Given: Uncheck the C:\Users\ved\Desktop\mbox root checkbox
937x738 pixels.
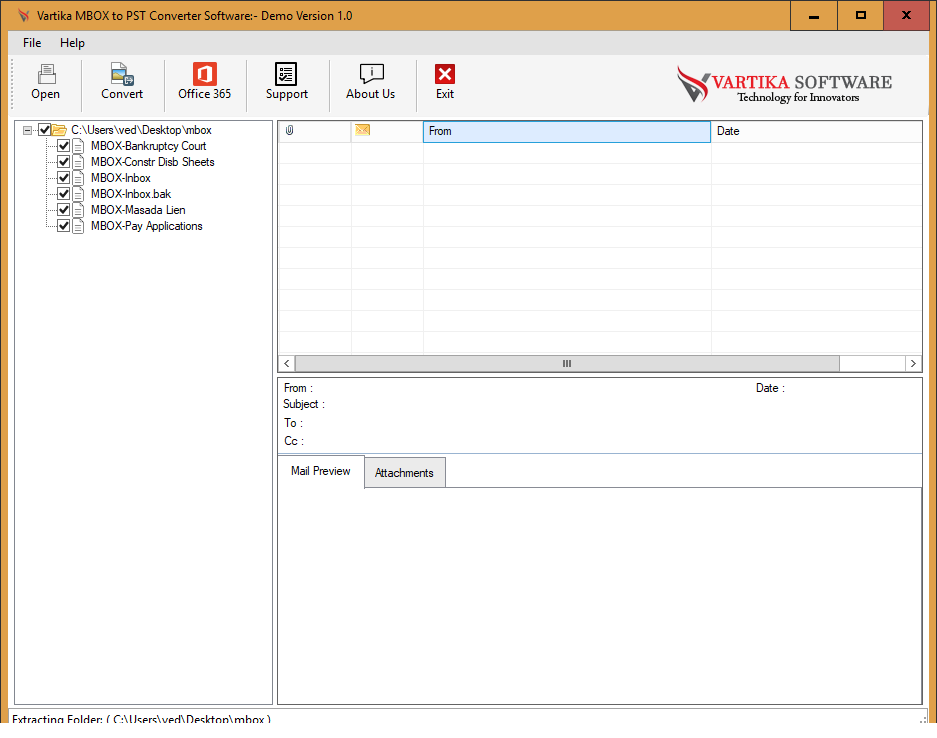Looking at the screenshot, I should tap(44, 130).
